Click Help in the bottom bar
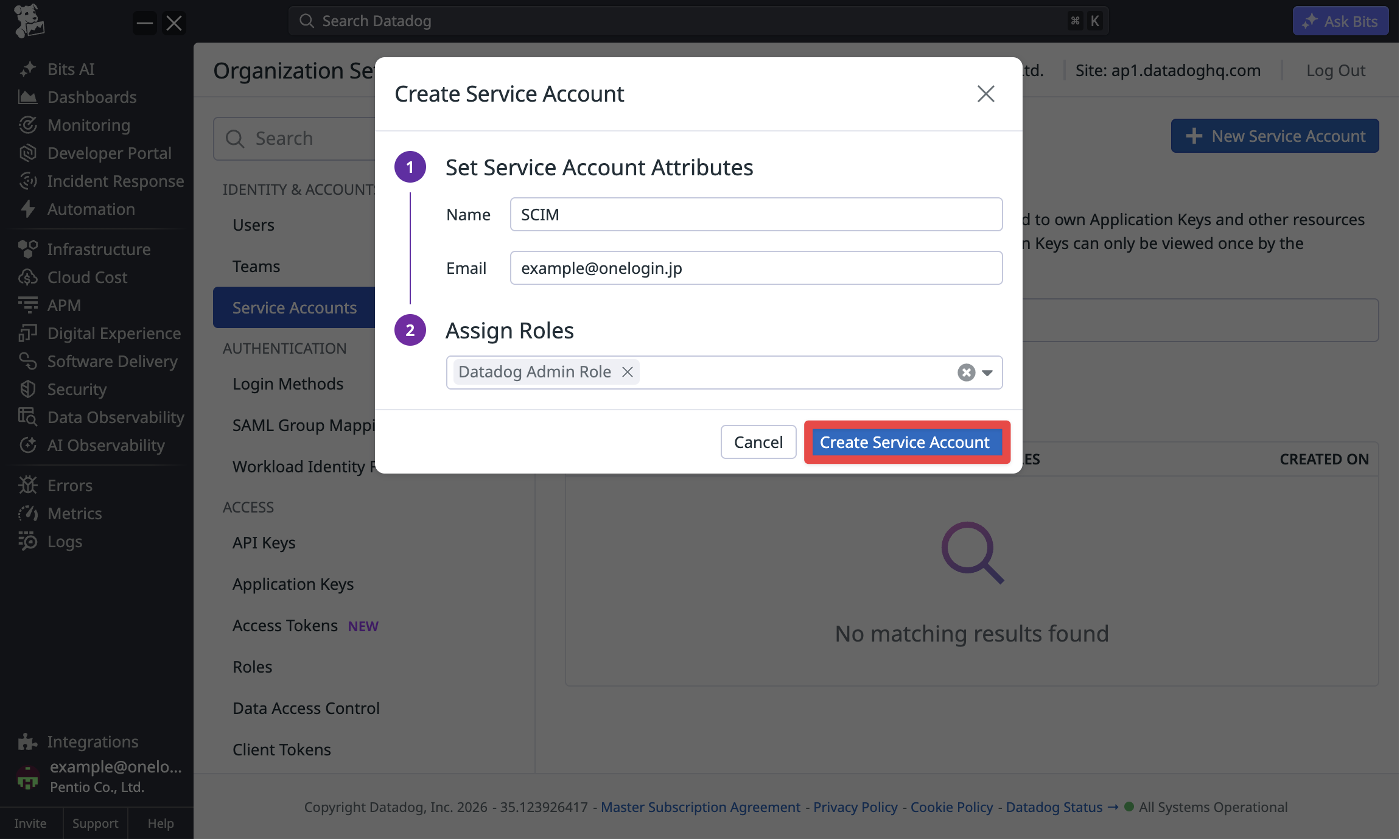The height and width of the screenshot is (840, 1400). coord(161,824)
